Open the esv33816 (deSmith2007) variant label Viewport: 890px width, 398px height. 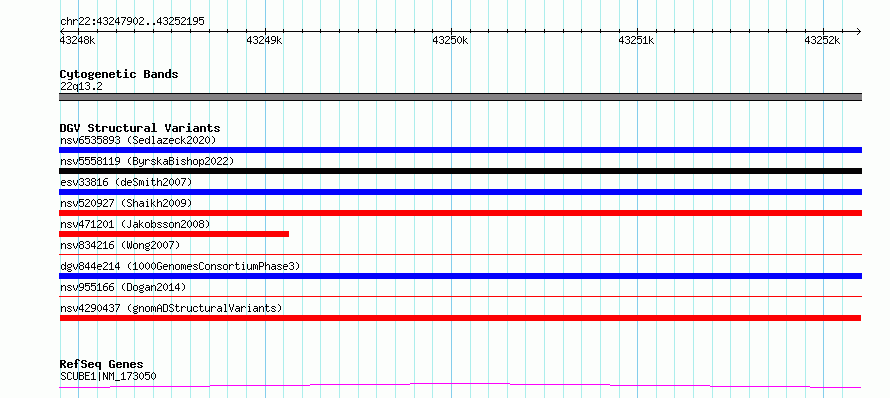pyautogui.click(x=126, y=182)
